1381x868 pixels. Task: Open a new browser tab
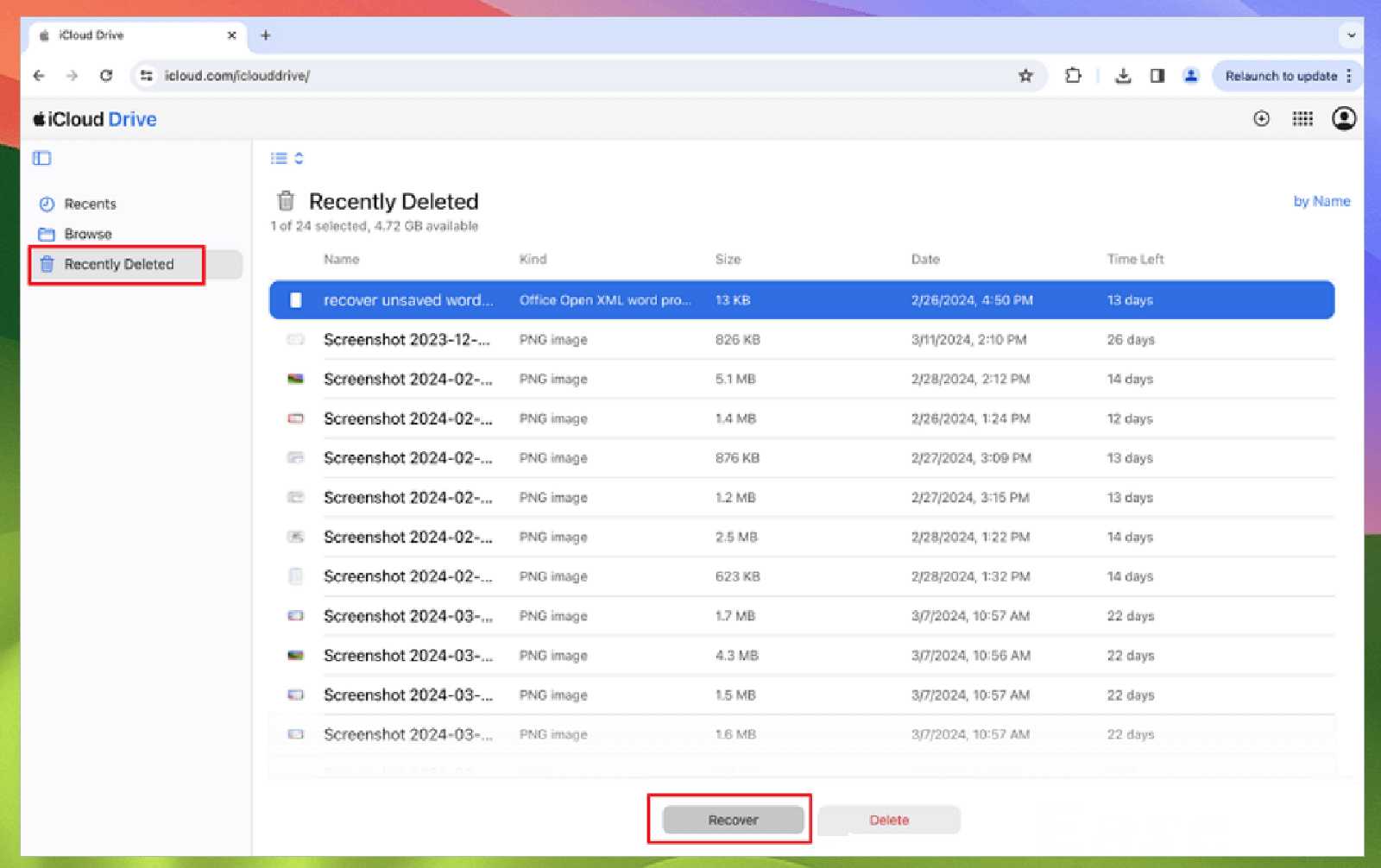click(265, 35)
